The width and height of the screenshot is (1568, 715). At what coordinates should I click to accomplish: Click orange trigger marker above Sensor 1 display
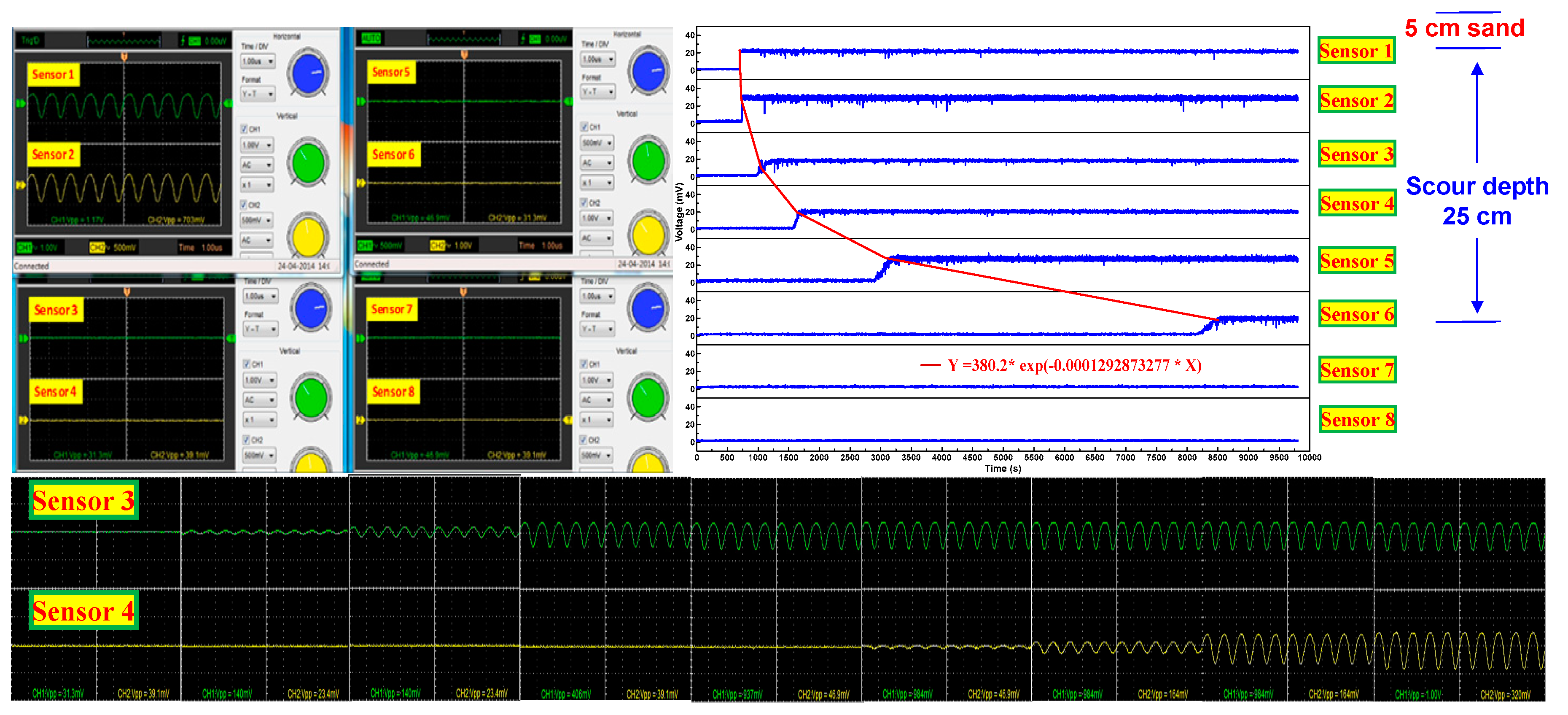[124, 57]
